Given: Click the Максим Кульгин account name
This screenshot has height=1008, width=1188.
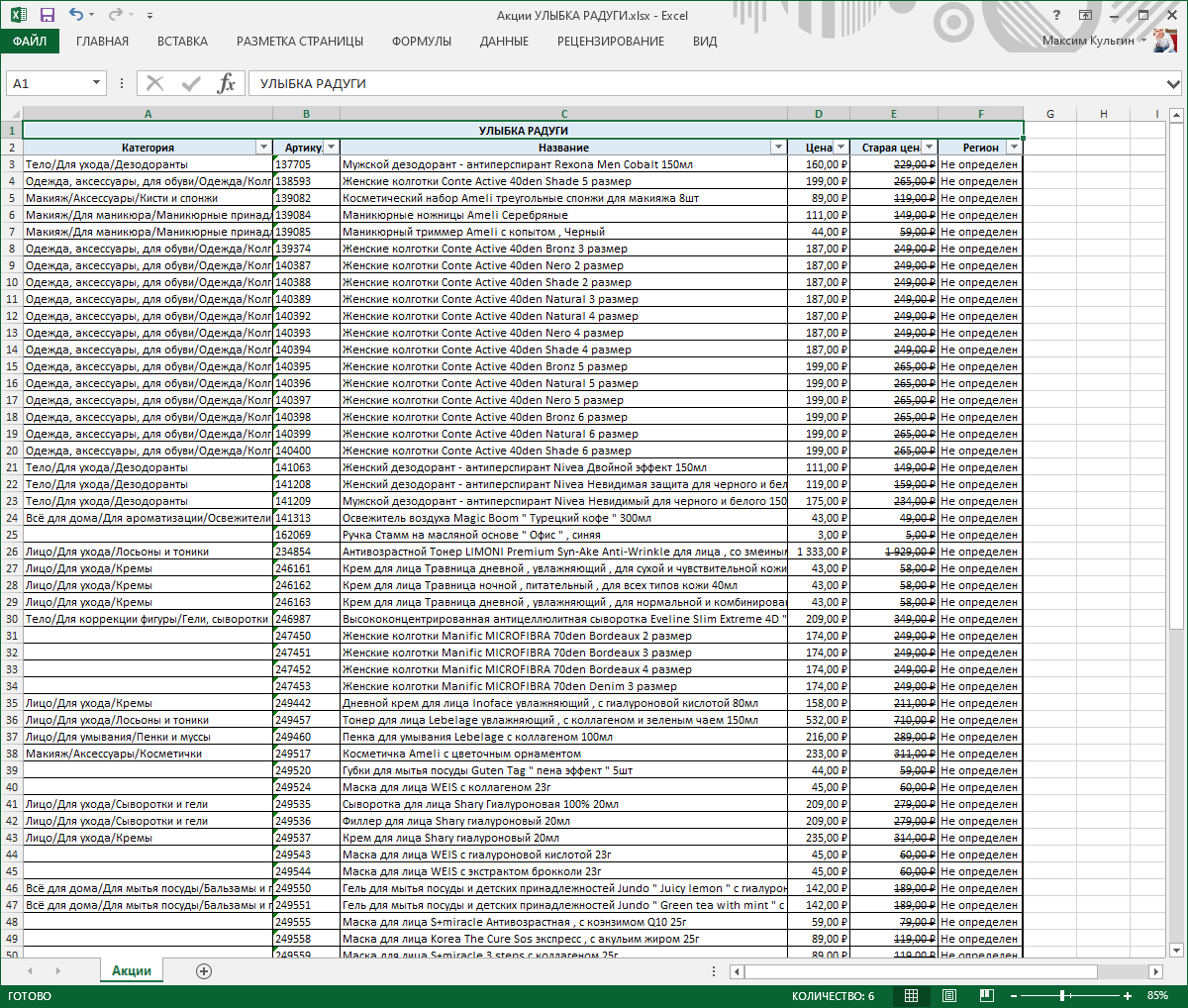Looking at the screenshot, I should point(1088,42).
